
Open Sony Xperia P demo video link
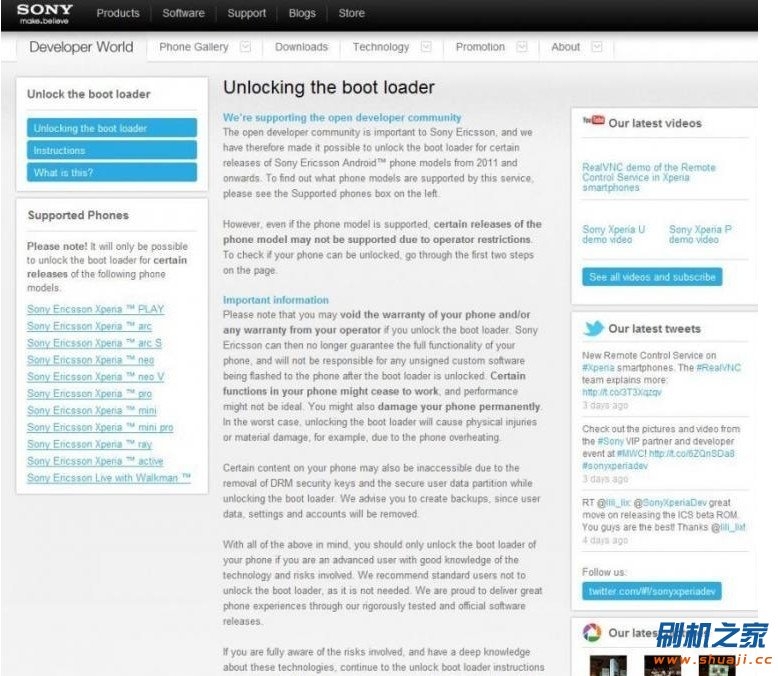(700, 234)
